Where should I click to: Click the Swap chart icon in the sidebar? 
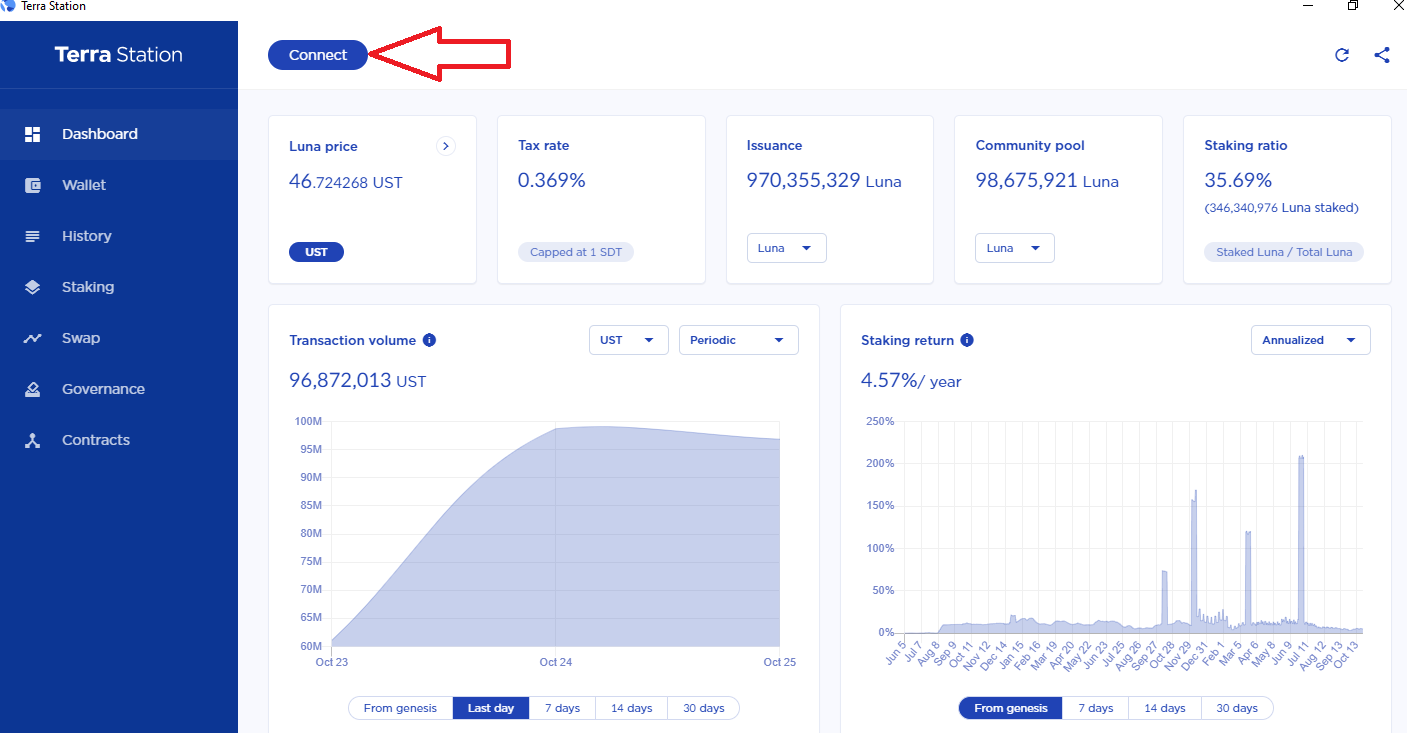(33, 338)
